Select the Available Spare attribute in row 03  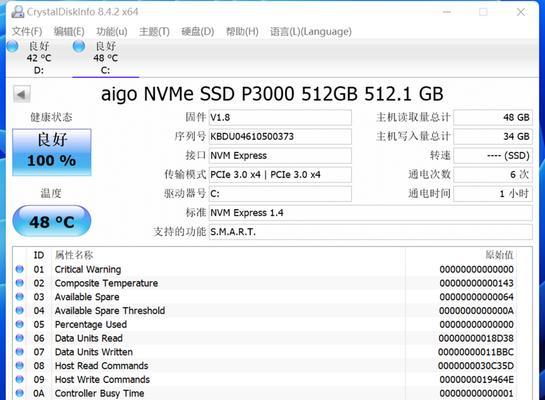click(x=87, y=297)
